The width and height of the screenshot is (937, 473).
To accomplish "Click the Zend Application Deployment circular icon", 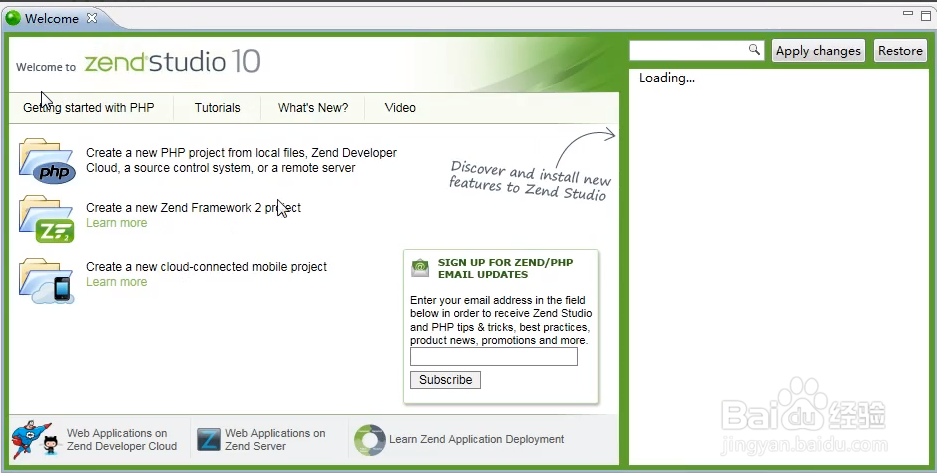I will coord(369,440).
